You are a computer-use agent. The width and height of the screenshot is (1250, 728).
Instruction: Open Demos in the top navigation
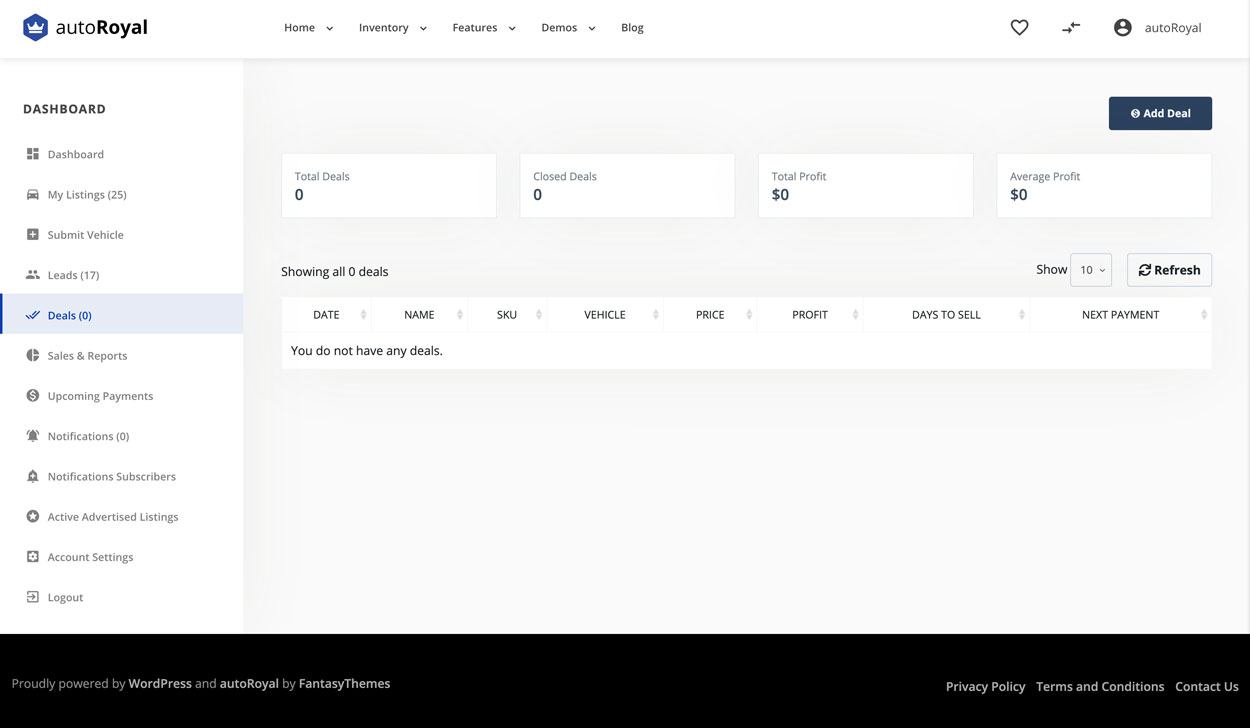click(559, 28)
